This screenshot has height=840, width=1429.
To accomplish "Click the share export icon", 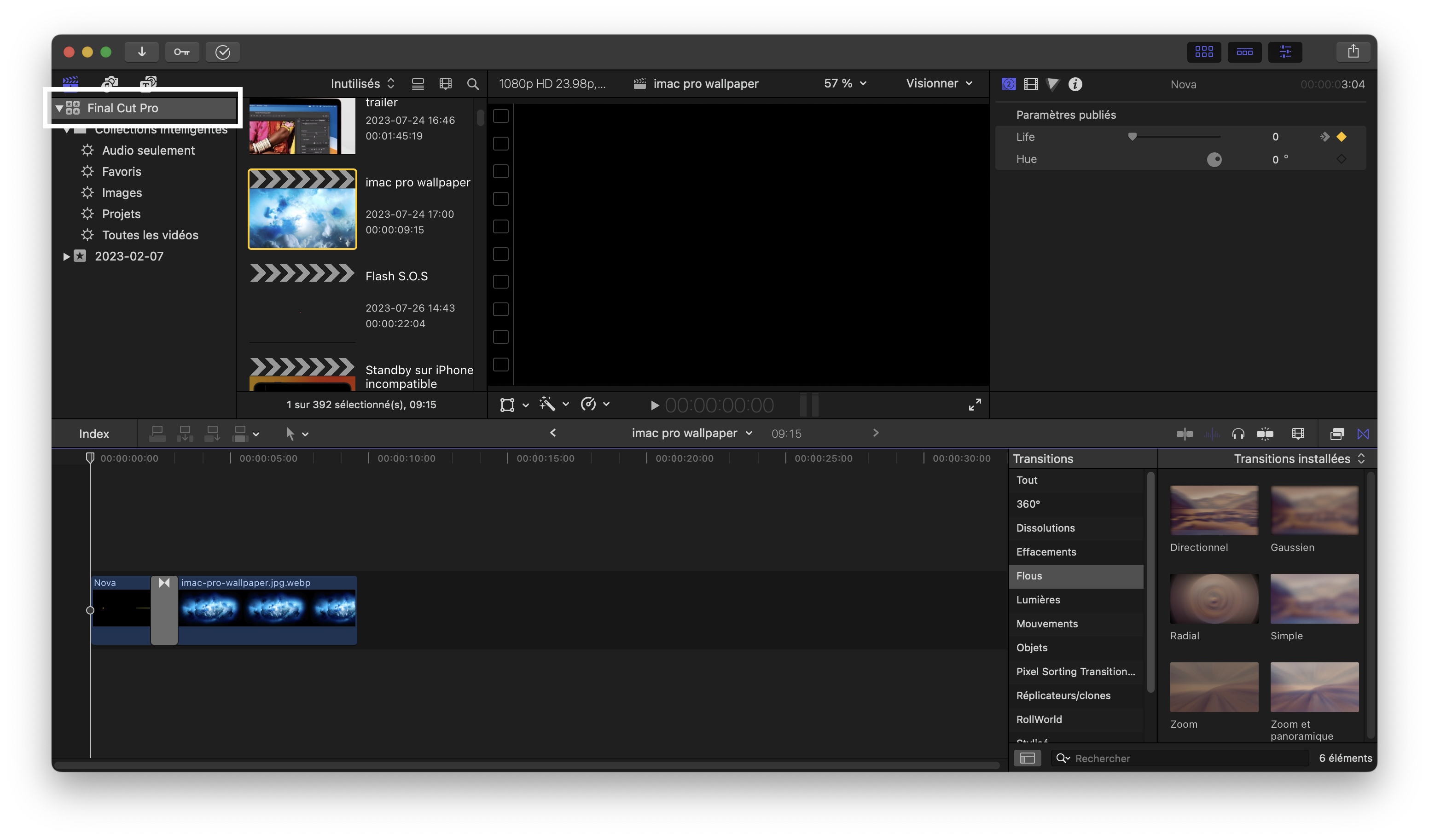I will [x=1353, y=52].
